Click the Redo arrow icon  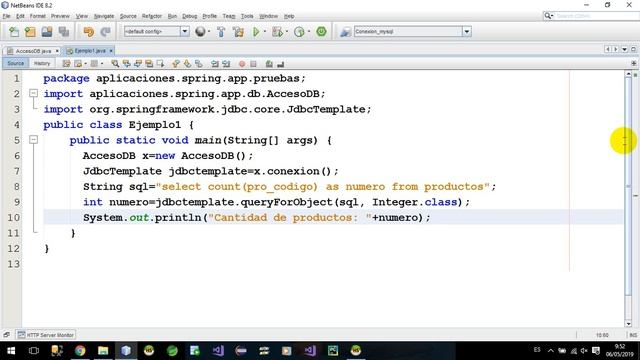pos(106,31)
